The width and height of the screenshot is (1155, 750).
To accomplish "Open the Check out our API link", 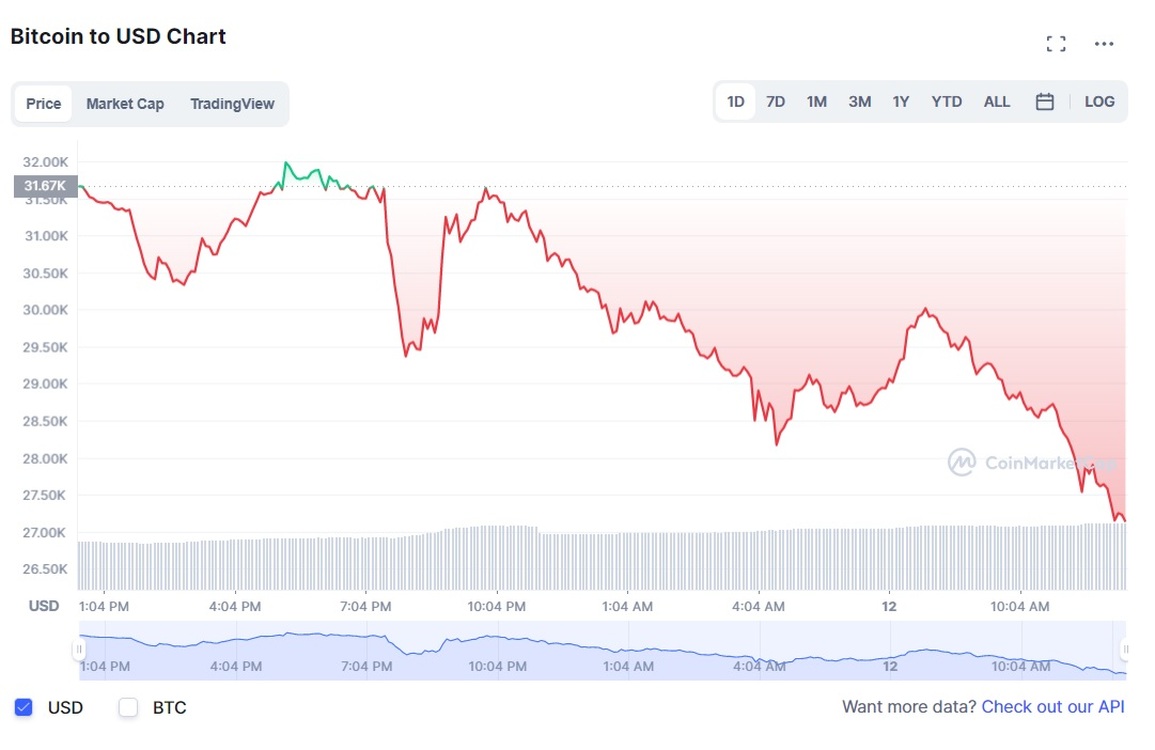I will [x=1053, y=707].
